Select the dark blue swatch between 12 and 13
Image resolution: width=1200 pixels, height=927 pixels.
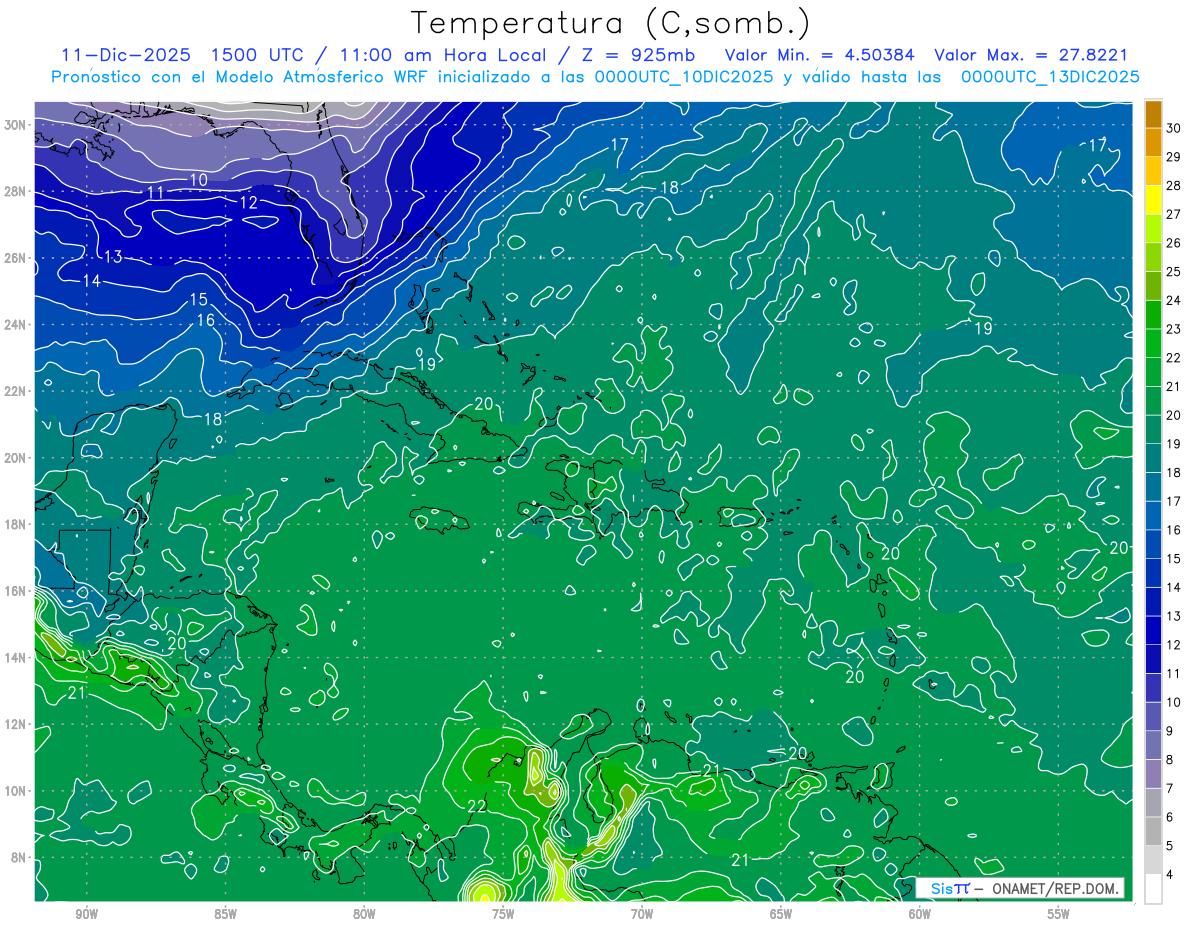pos(1153,630)
